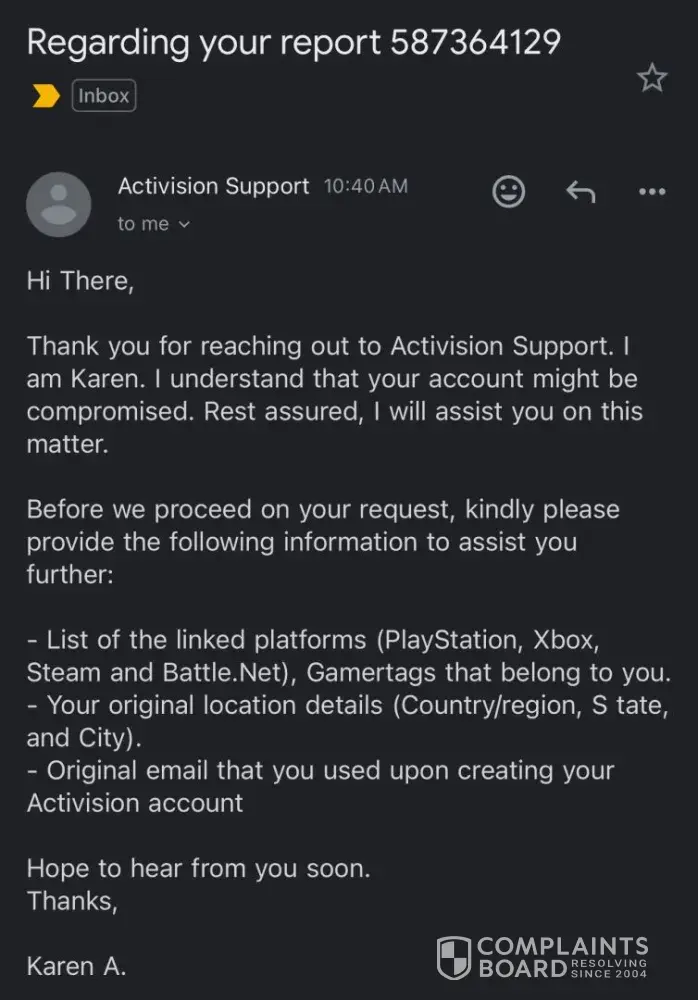Click the "Hope to hear from you soon" line
This screenshot has height=1000, width=698.
tap(198, 868)
